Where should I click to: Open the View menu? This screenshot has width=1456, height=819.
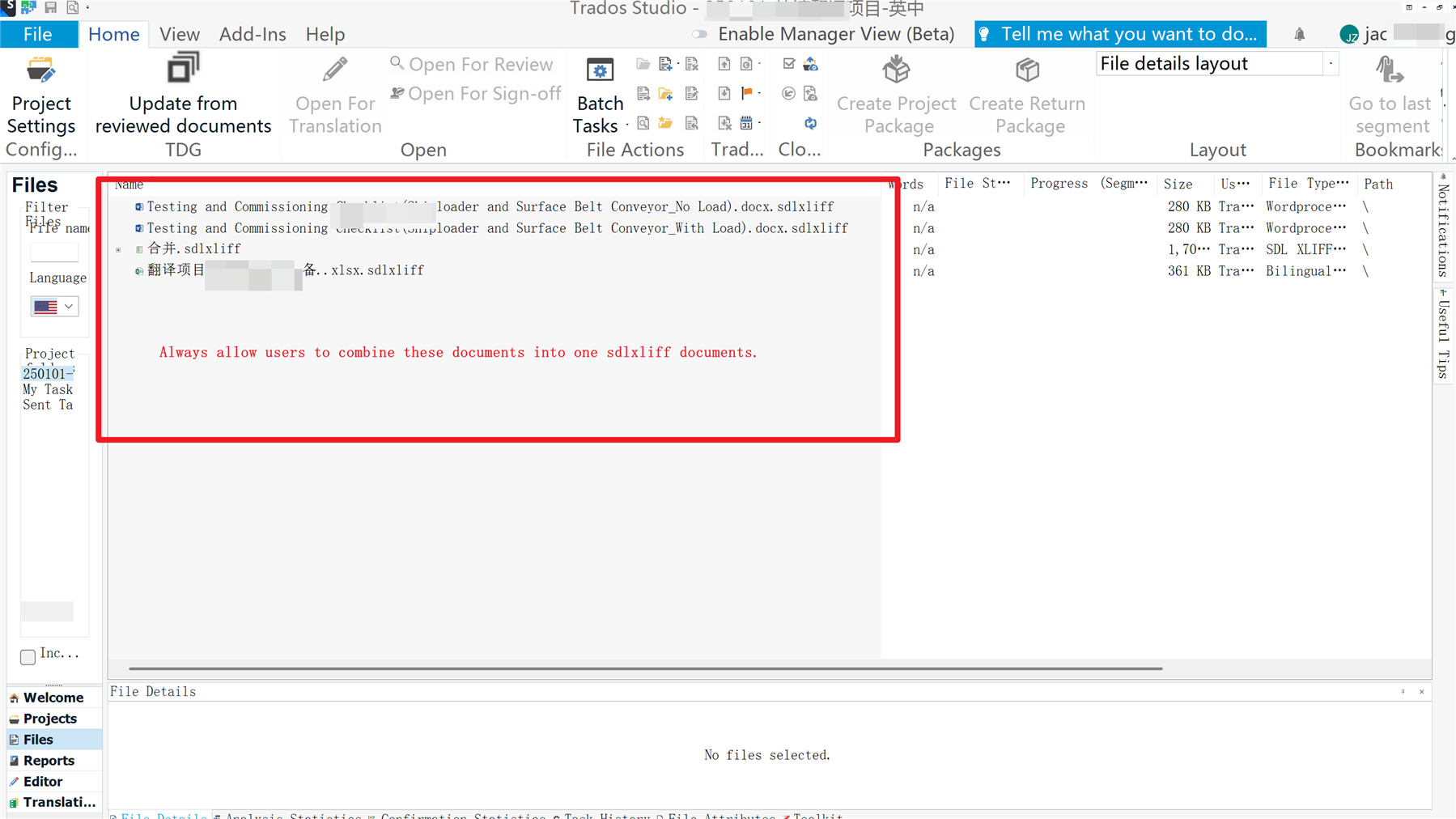click(x=180, y=34)
